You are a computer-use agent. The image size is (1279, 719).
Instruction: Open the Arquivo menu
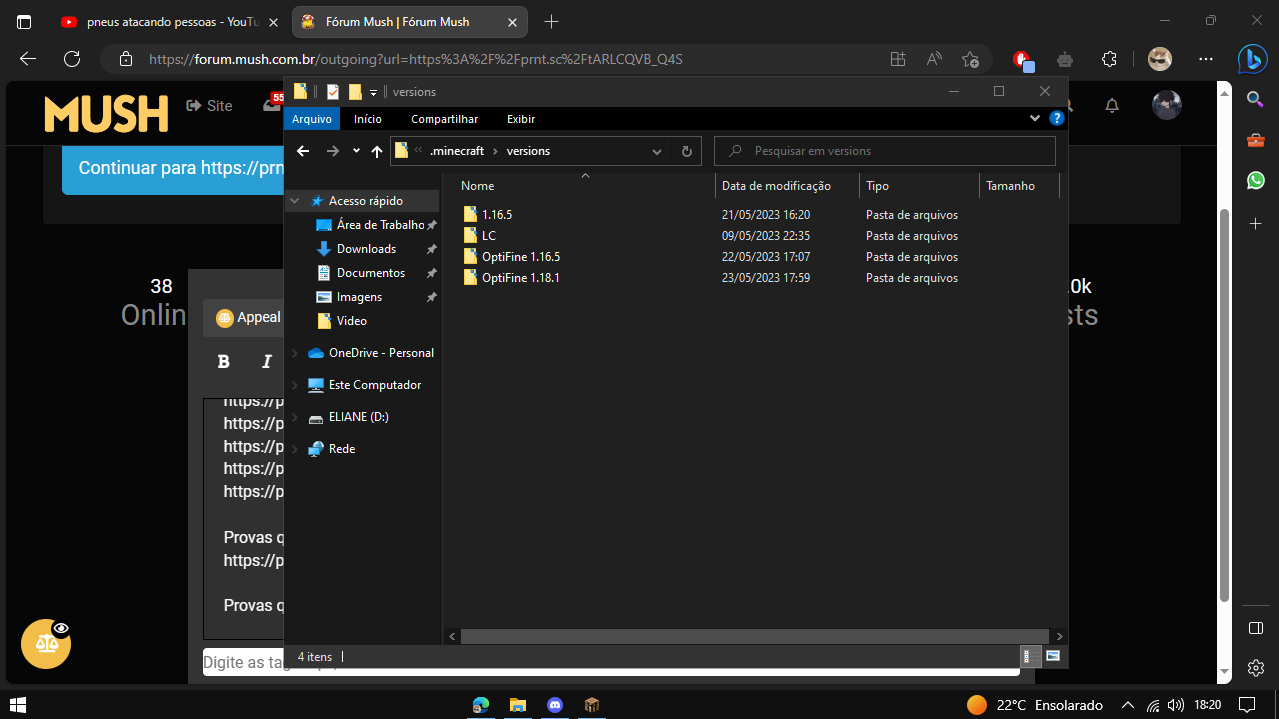coord(312,119)
